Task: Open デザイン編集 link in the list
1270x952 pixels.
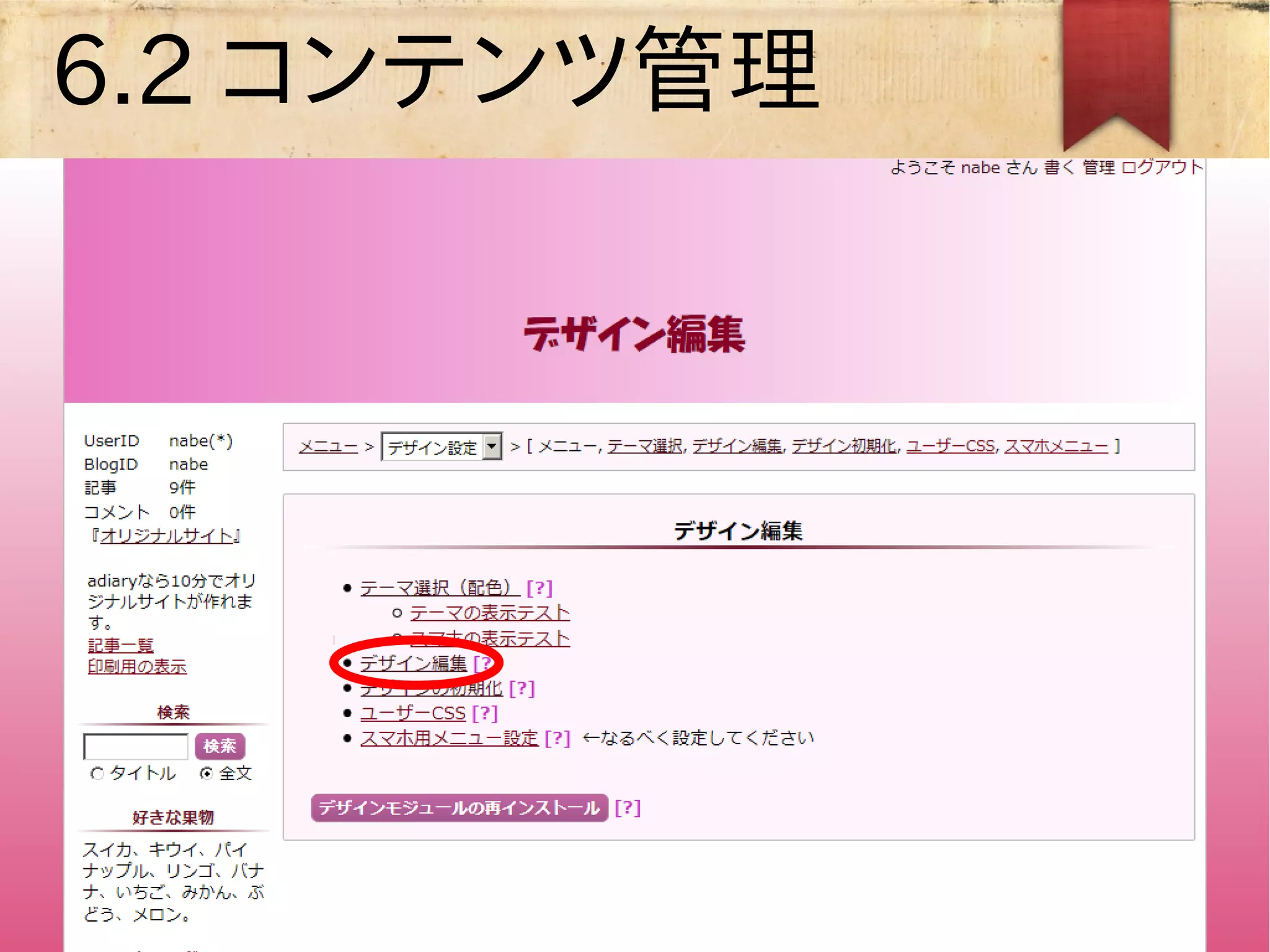Action: tap(414, 664)
